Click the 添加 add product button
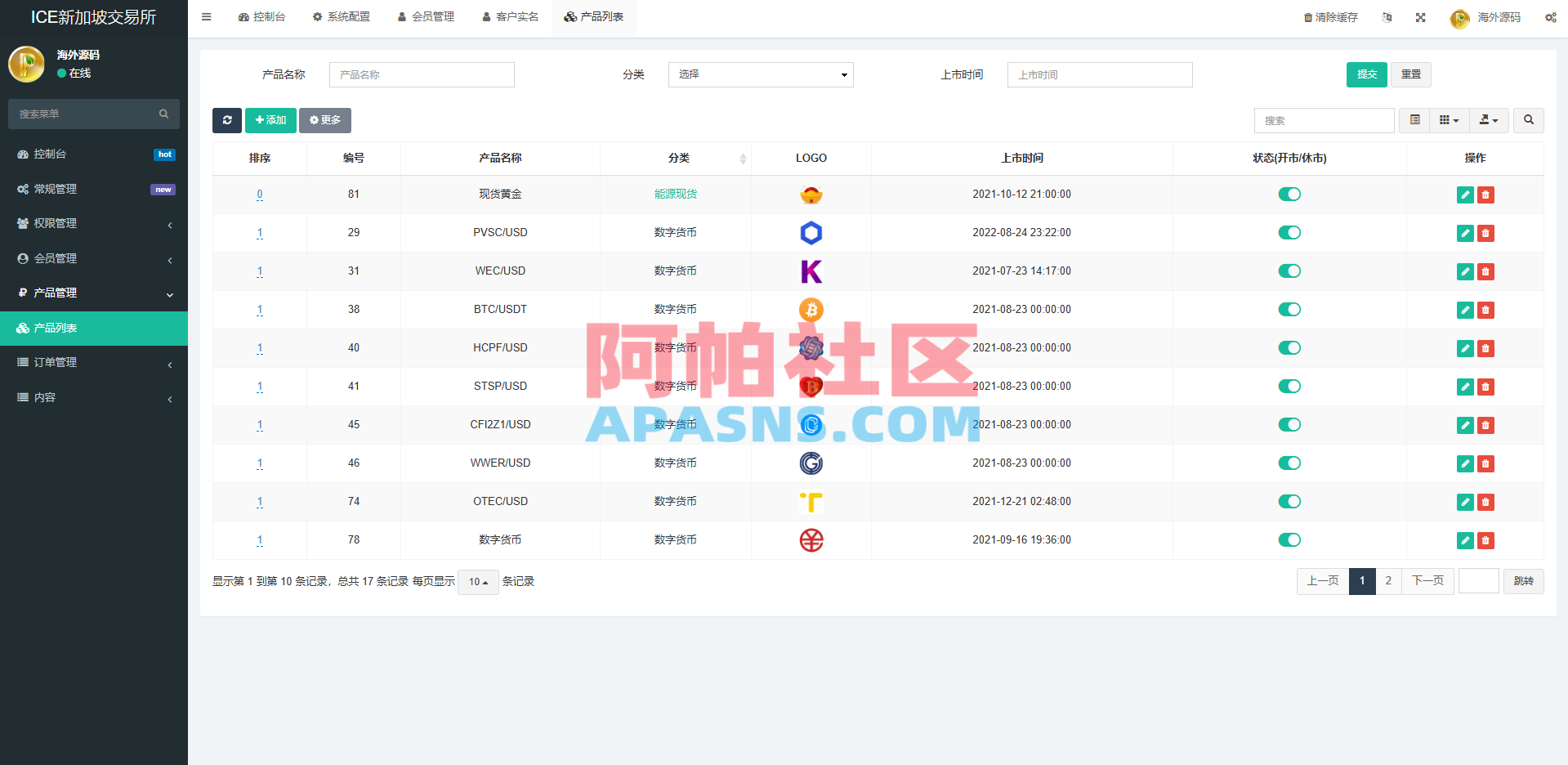 [x=270, y=120]
